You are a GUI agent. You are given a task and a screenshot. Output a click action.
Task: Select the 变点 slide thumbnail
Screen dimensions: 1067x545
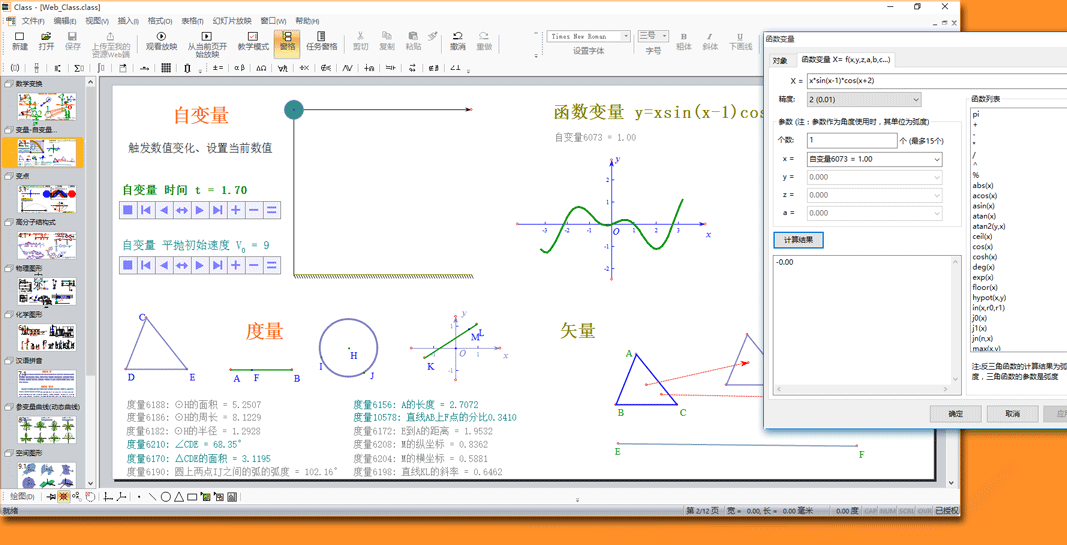pos(46,197)
